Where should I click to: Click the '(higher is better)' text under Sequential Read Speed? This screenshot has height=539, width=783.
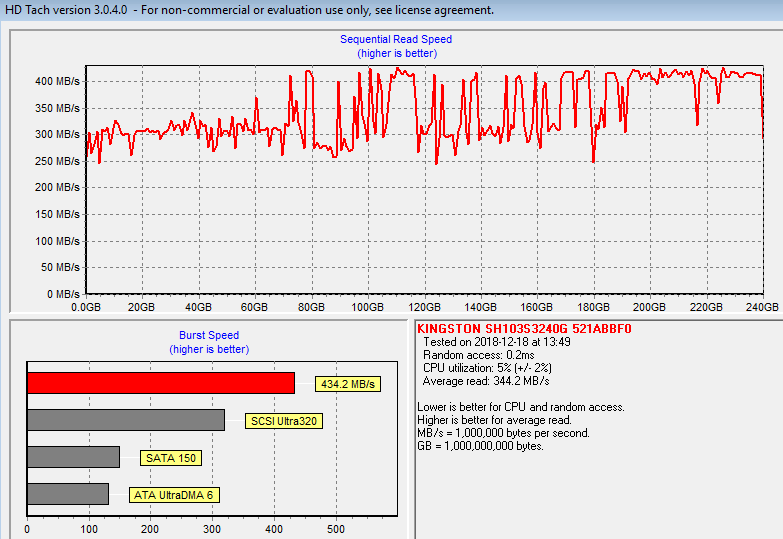click(x=397, y=53)
